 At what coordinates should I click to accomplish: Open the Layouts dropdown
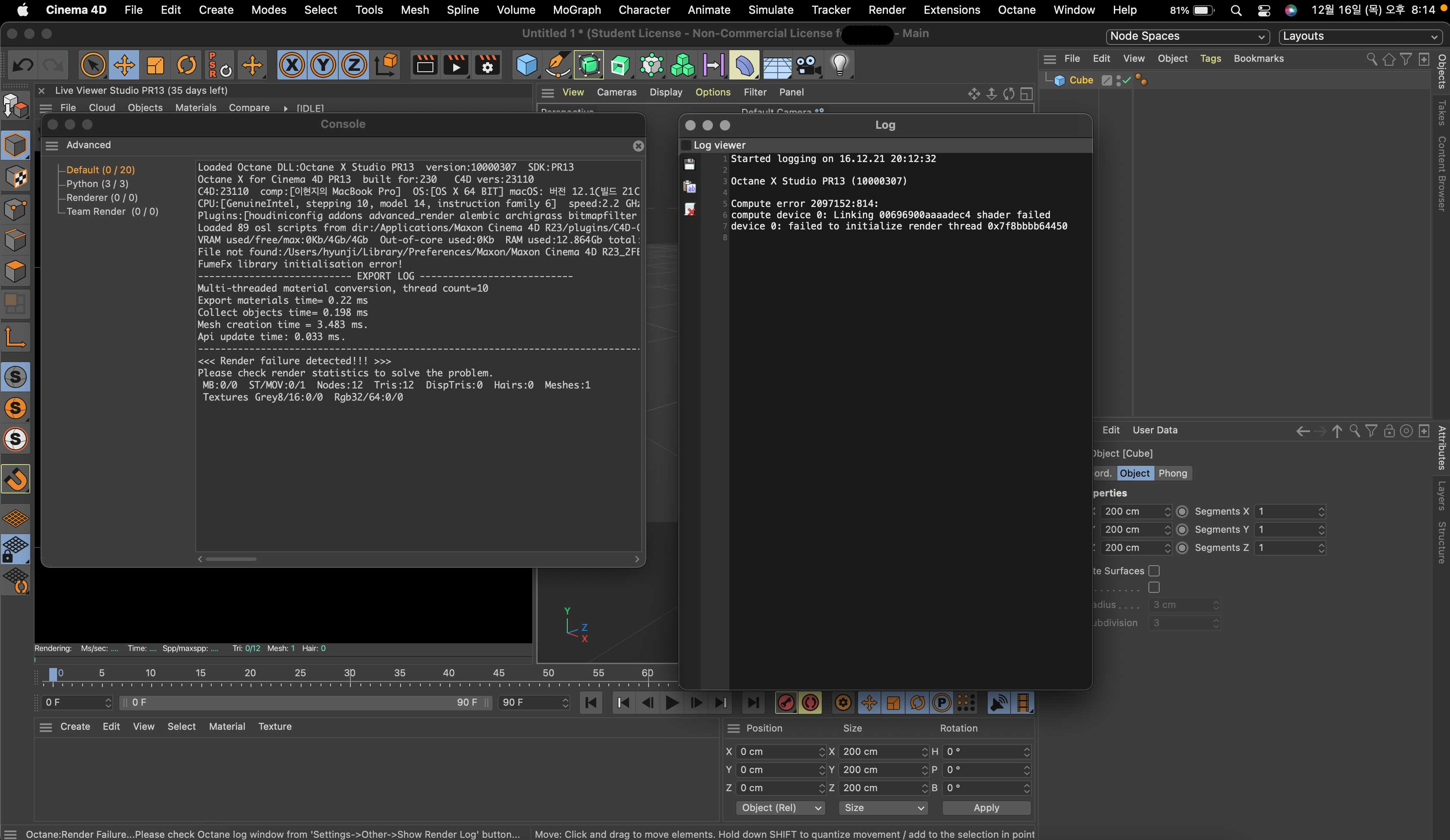[1361, 36]
